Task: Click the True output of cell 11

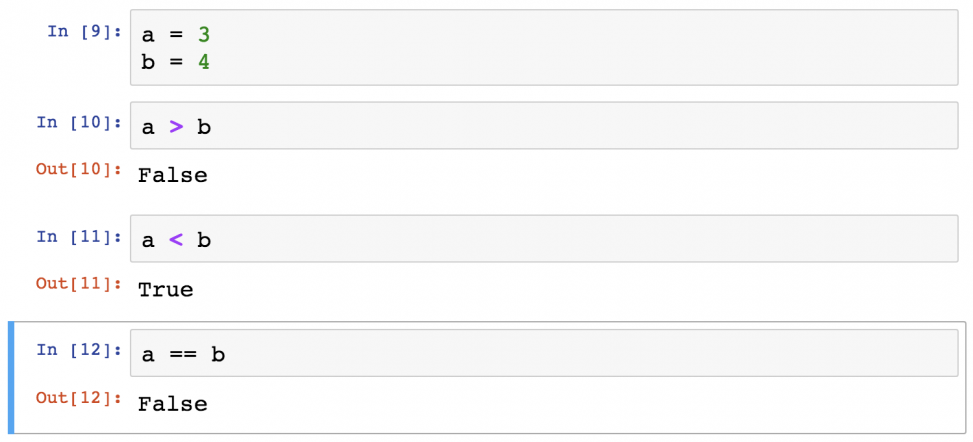Action: pyautogui.click(x=165, y=290)
